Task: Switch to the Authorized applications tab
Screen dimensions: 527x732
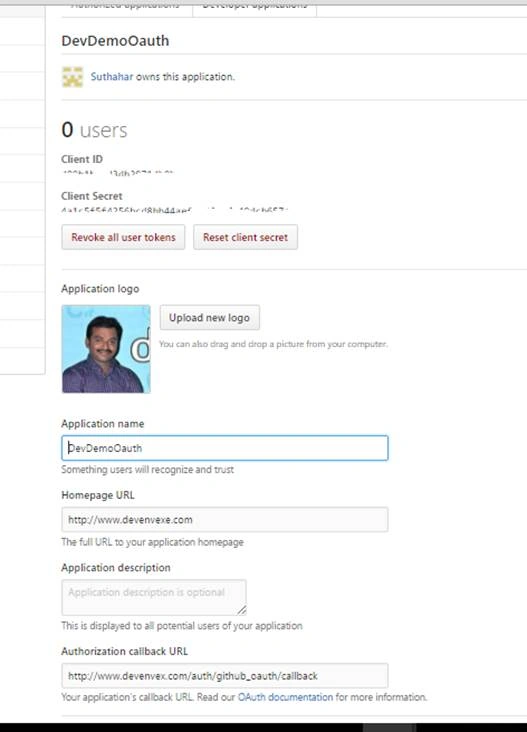Action: tap(126, 7)
